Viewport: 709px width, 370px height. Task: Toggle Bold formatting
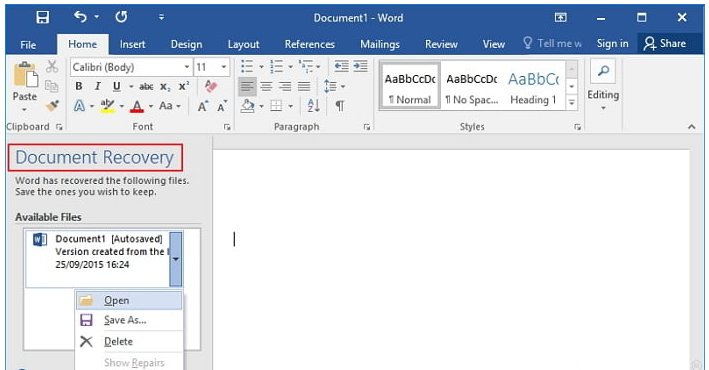[79, 86]
